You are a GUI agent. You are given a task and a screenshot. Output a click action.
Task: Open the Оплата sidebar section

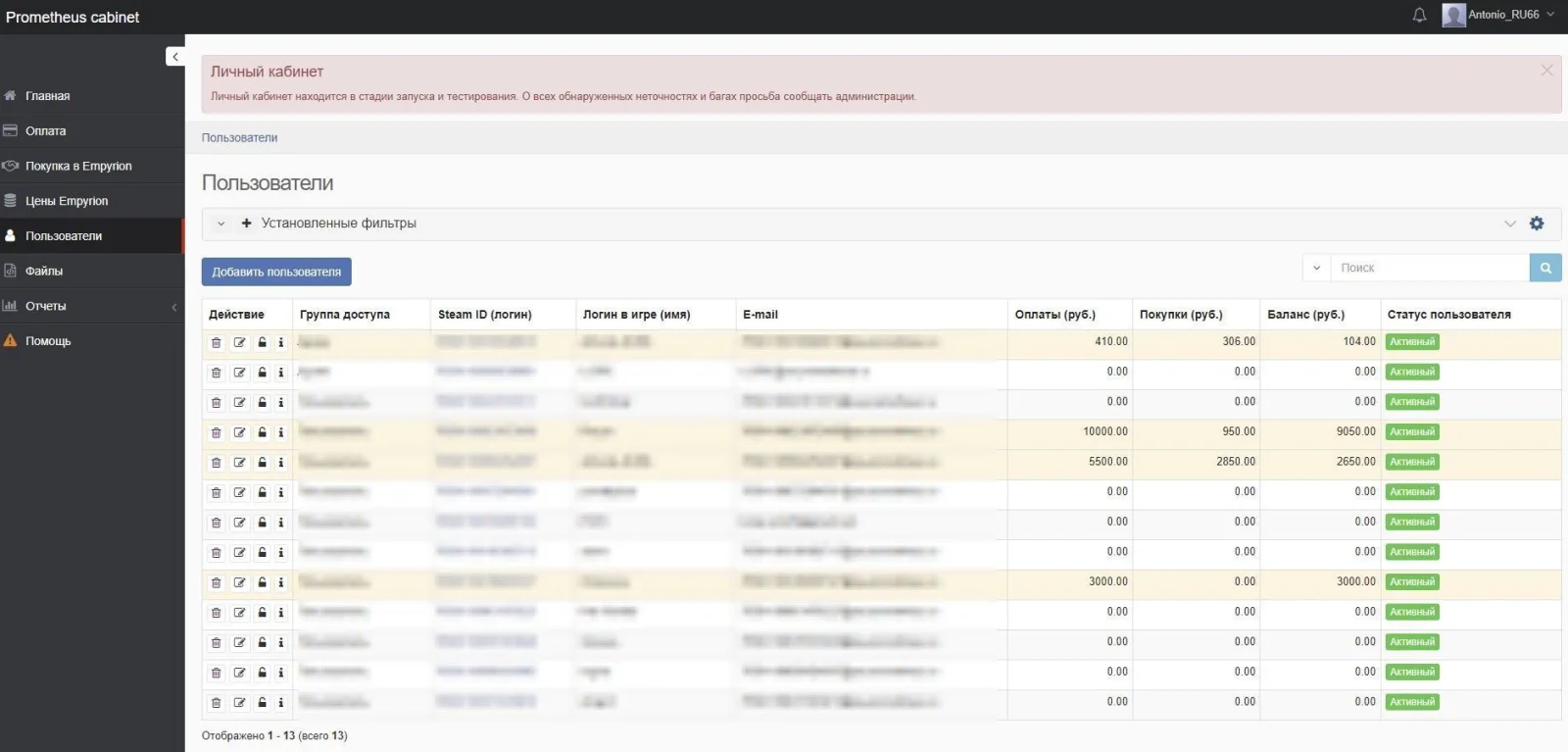point(46,131)
